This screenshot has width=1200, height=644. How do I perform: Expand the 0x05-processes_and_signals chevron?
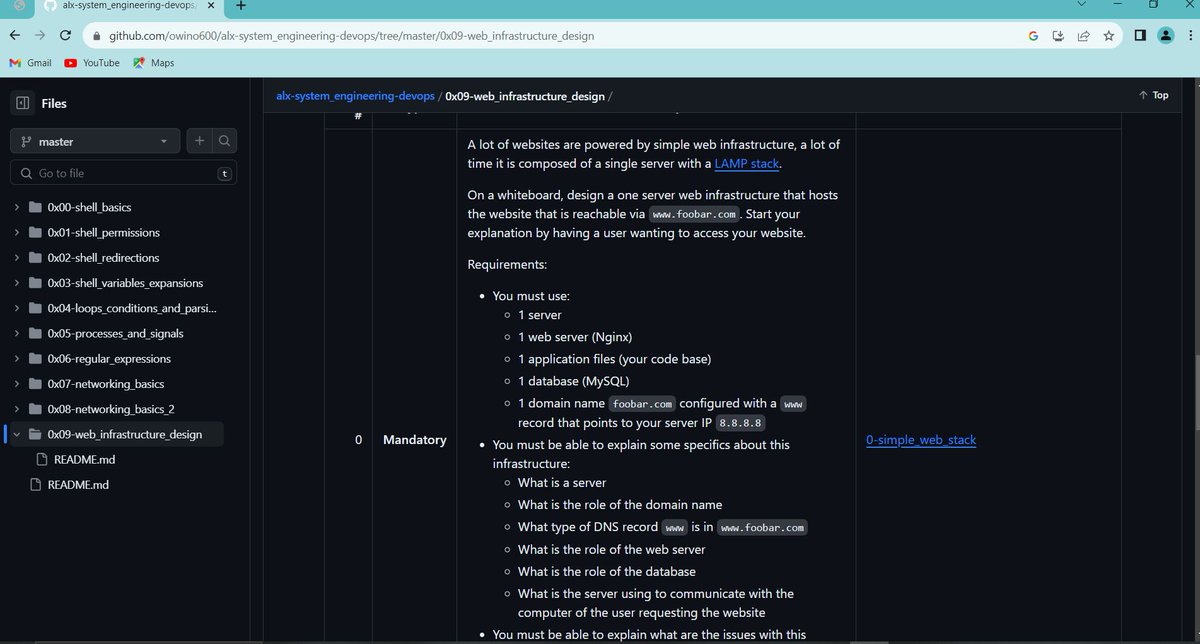point(17,333)
